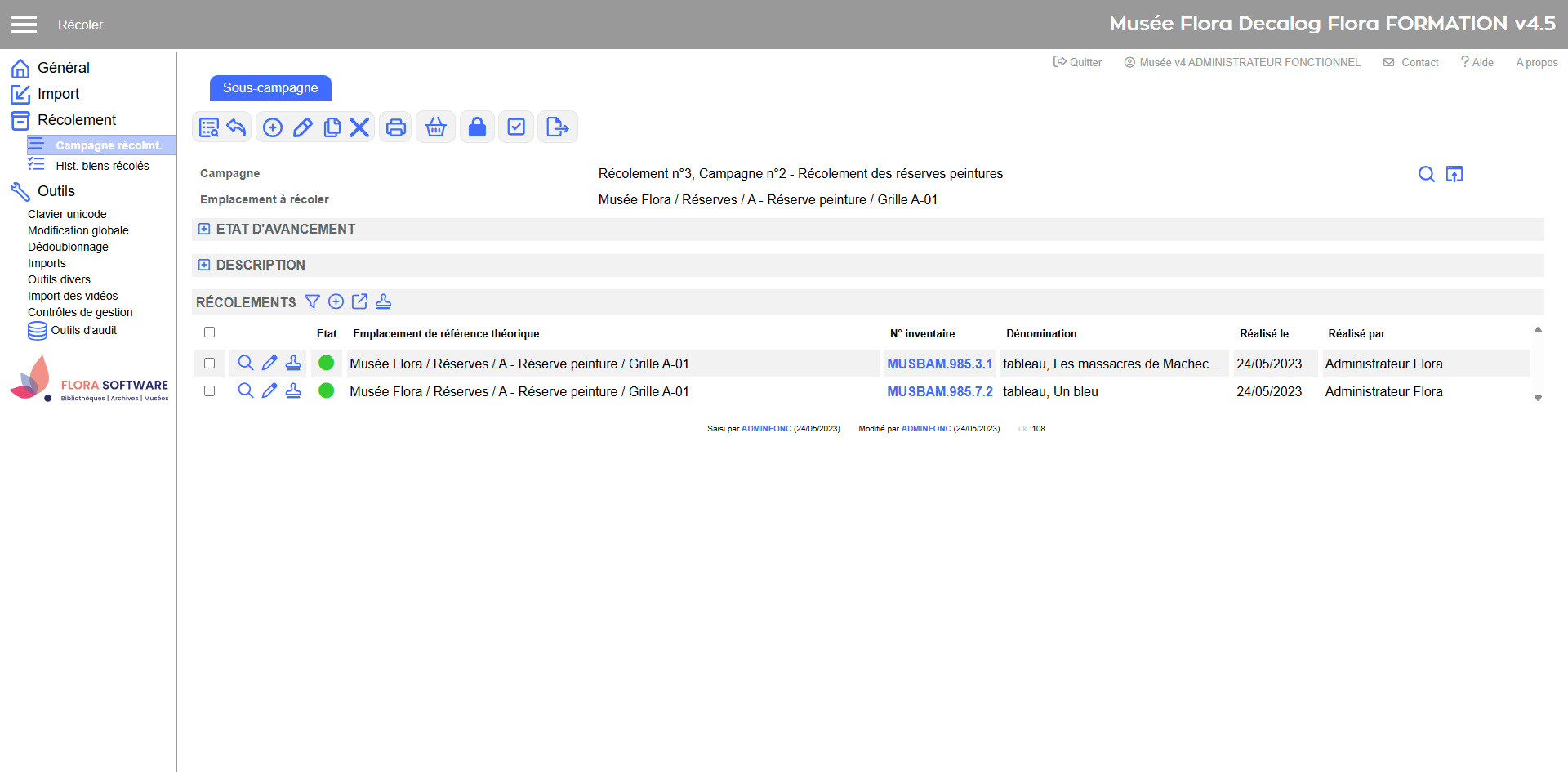Click the table scrollbar down arrow
This screenshot has width=1568, height=772.
click(x=1538, y=399)
